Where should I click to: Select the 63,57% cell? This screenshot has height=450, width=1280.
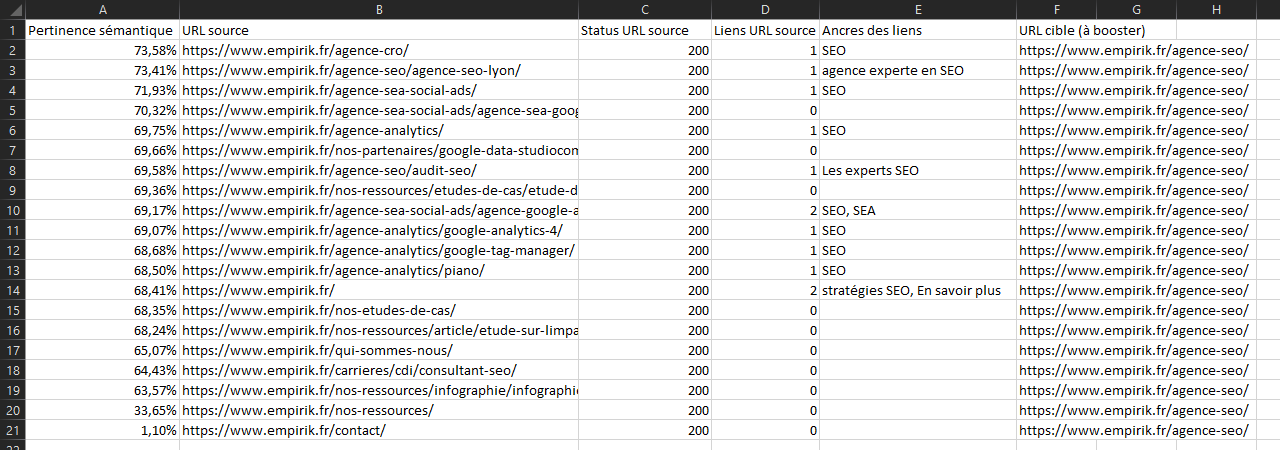click(102, 390)
